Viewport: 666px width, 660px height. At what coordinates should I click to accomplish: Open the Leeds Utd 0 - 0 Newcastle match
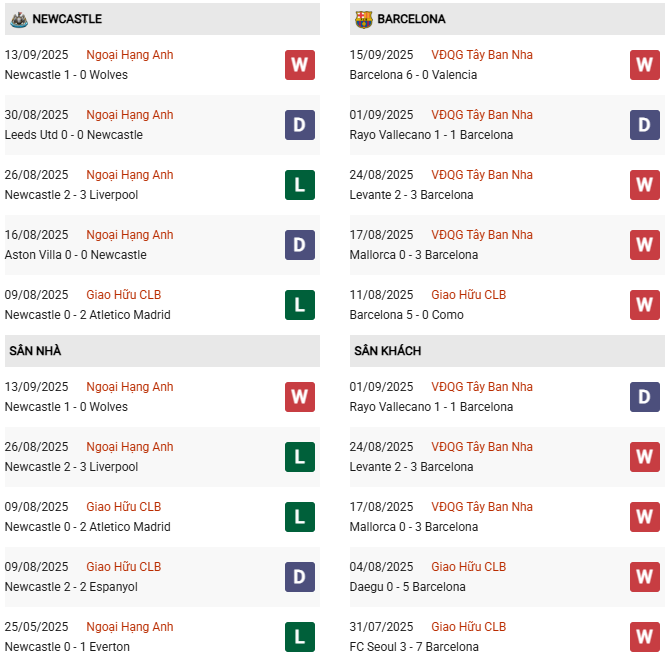[74, 135]
